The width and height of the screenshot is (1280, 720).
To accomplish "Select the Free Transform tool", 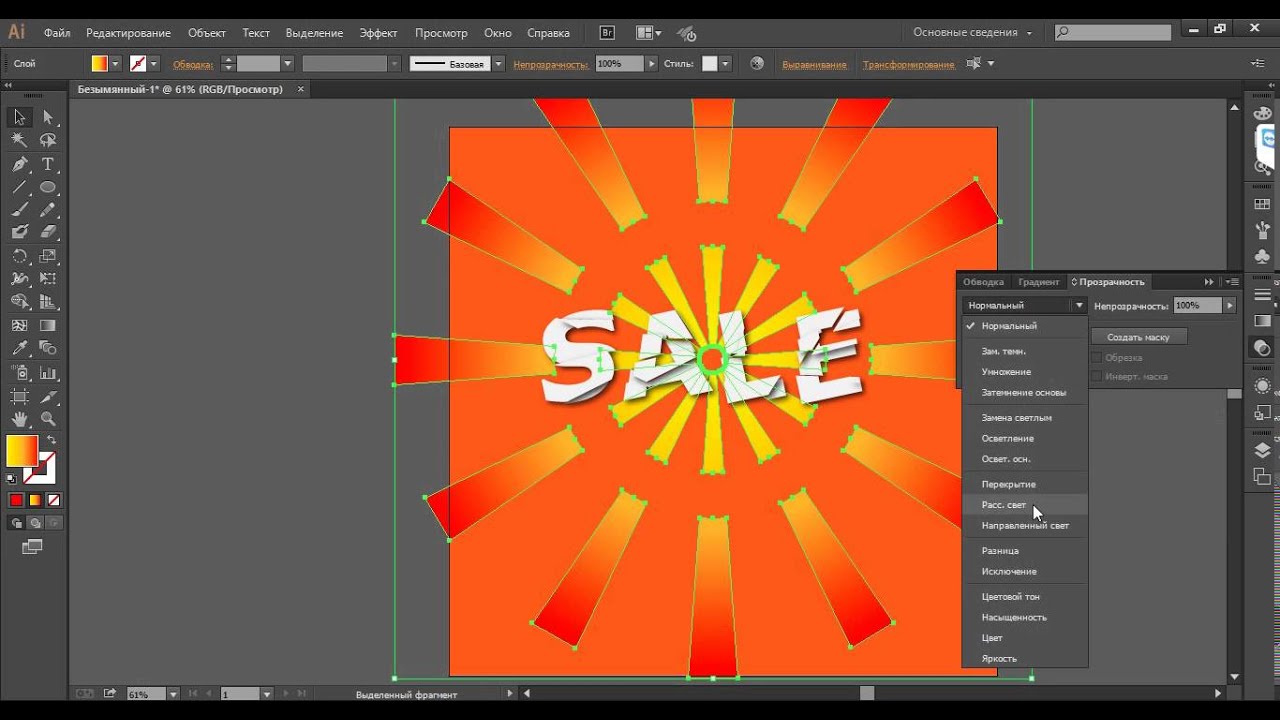I will point(48,279).
